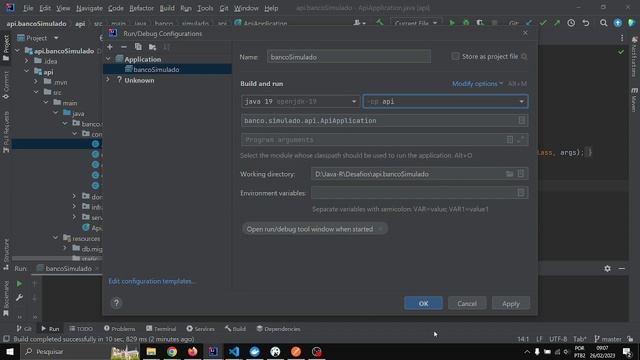Open the Dependencies tool tab
This screenshot has height=360, width=640.
[x=278, y=329]
